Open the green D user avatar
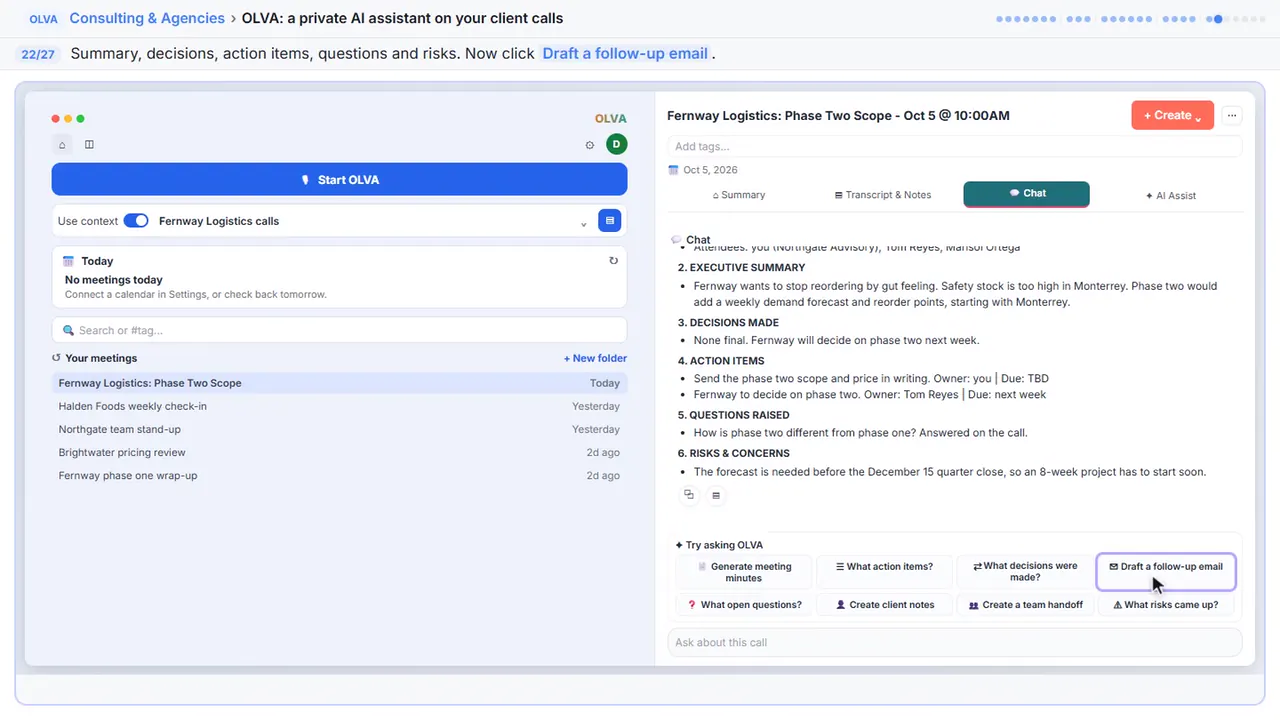The height and width of the screenshot is (720, 1280). (x=616, y=144)
